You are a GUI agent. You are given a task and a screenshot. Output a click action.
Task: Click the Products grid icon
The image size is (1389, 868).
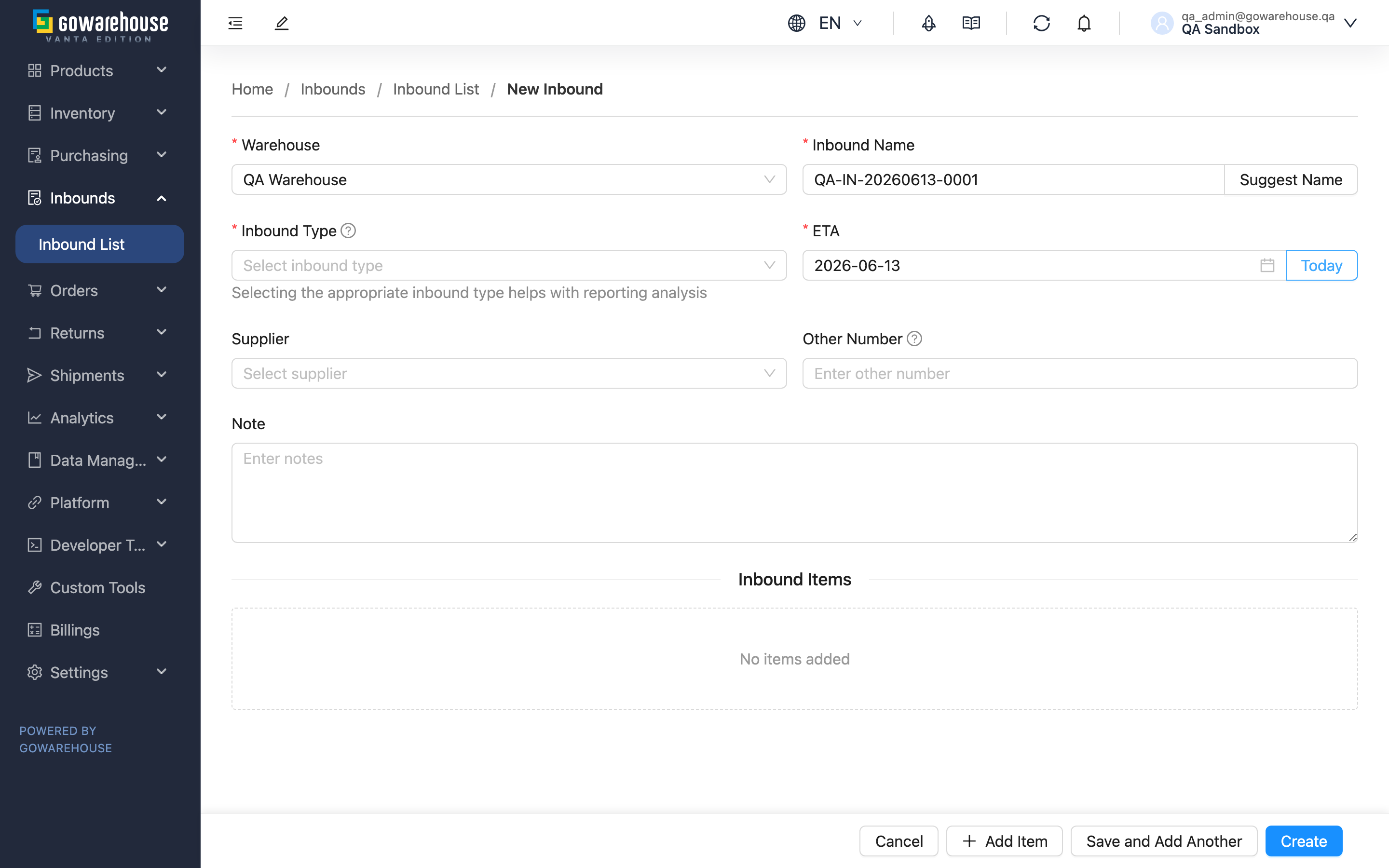(34, 70)
